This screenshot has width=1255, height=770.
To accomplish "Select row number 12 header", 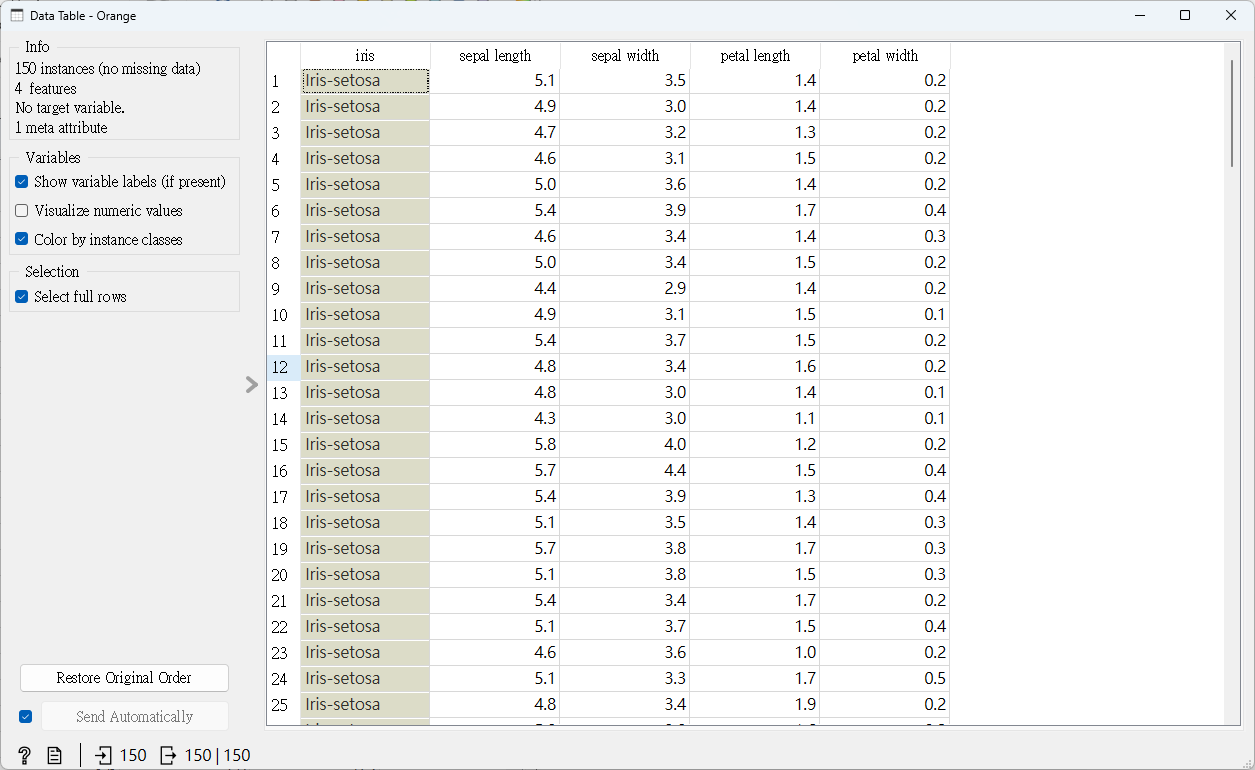I will tap(281, 367).
